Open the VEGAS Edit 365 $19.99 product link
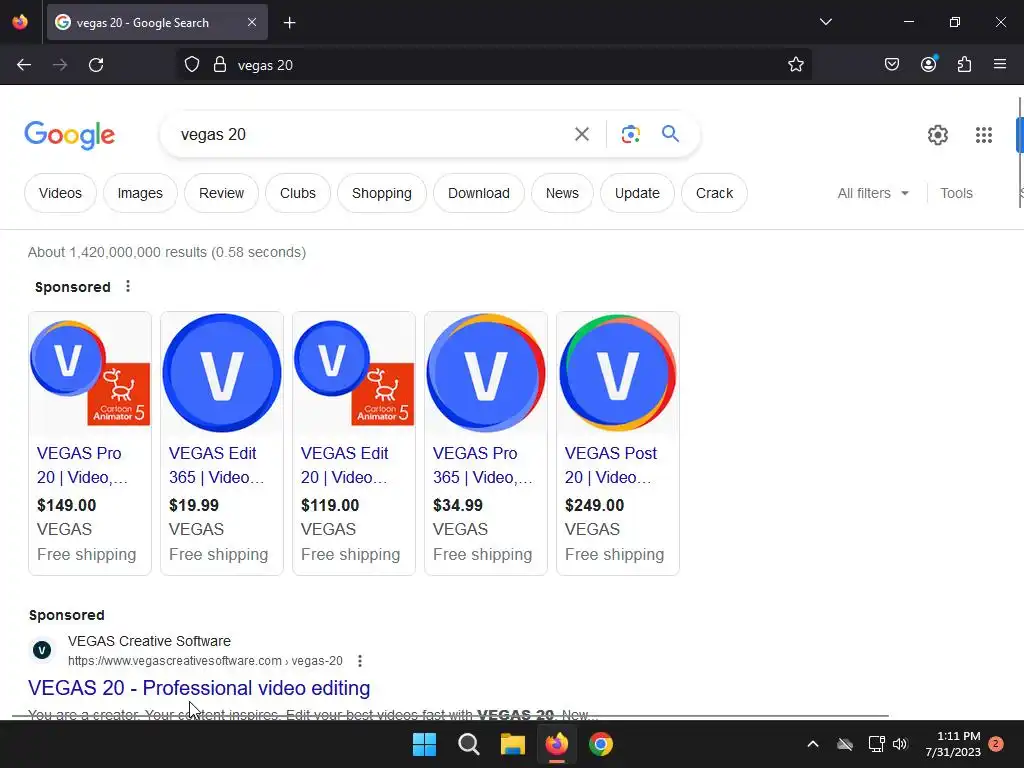The image size is (1024, 768). pyautogui.click(x=216, y=465)
